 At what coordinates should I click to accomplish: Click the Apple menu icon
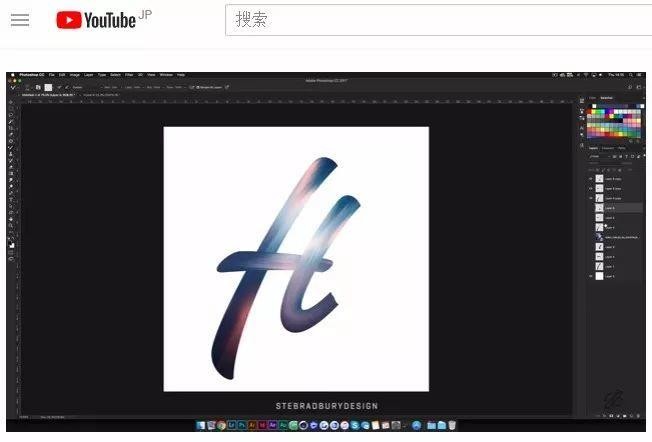point(10,75)
